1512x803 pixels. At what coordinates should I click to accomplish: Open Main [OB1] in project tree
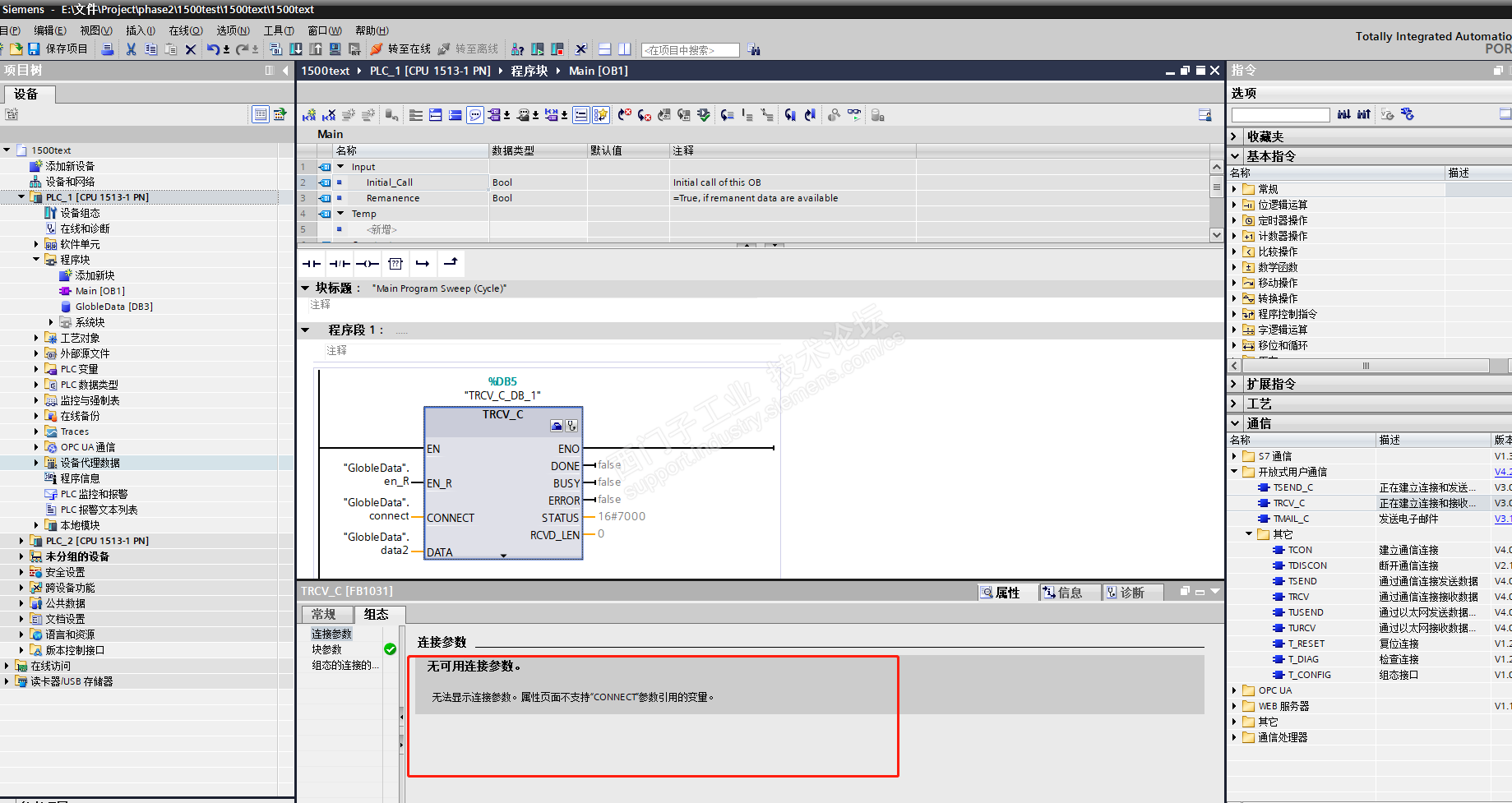[x=100, y=291]
